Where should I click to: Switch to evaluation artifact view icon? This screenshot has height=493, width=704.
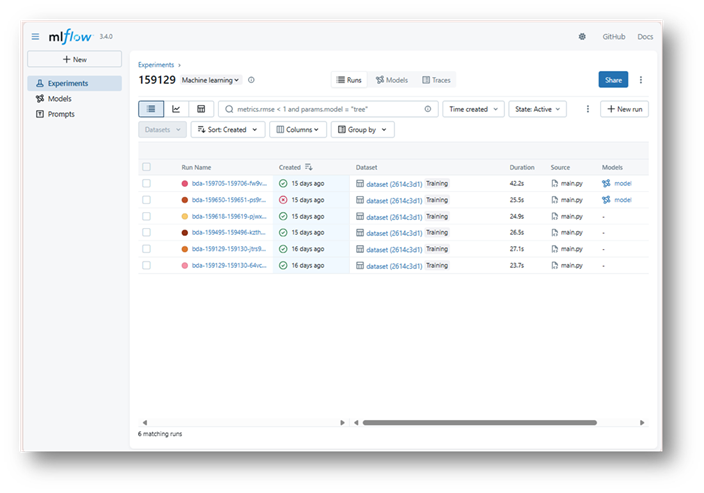pos(201,109)
